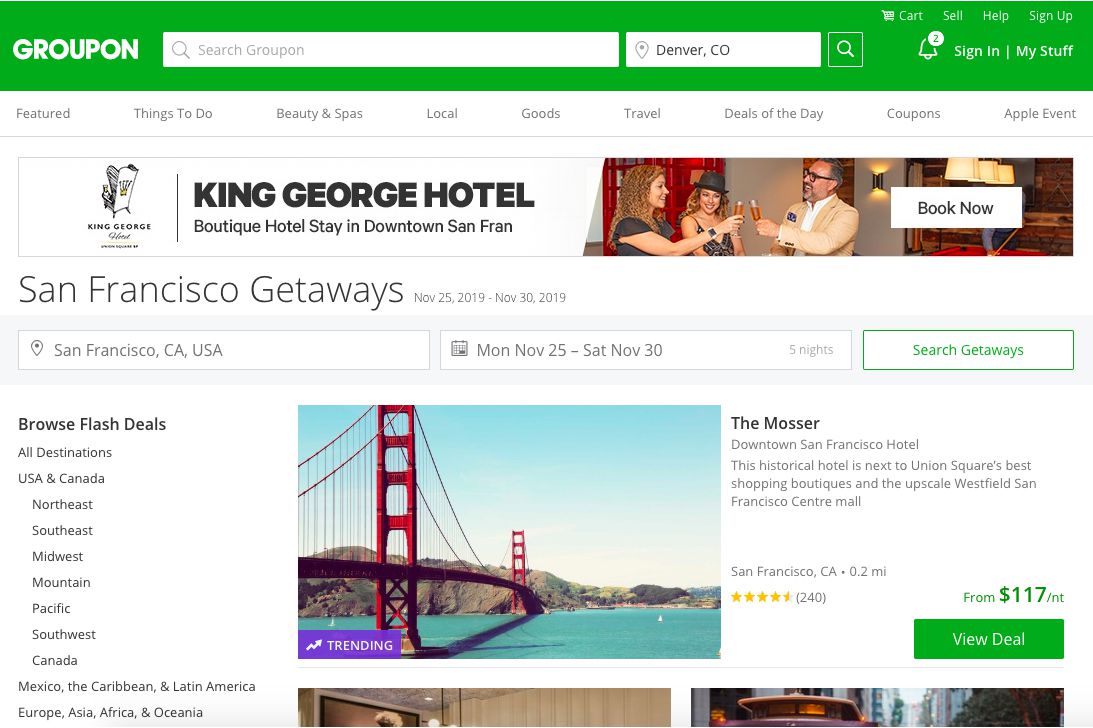The width and height of the screenshot is (1093, 728).
Task: Click the King George Hotel crown logo
Action: pyautogui.click(x=120, y=206)
